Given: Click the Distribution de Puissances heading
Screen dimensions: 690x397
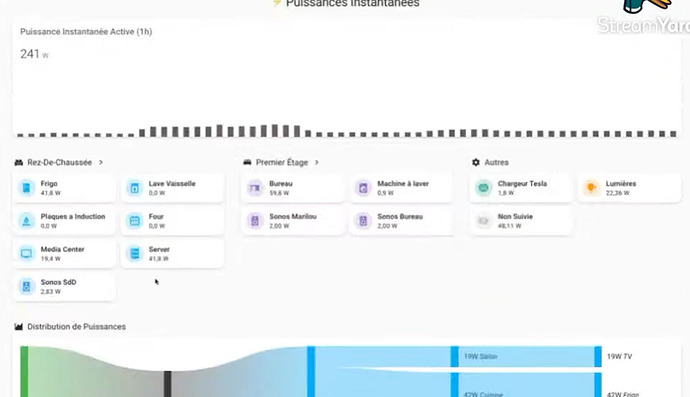Looking at the screenshot, I should pyautogui.click(x=77, y=327).
